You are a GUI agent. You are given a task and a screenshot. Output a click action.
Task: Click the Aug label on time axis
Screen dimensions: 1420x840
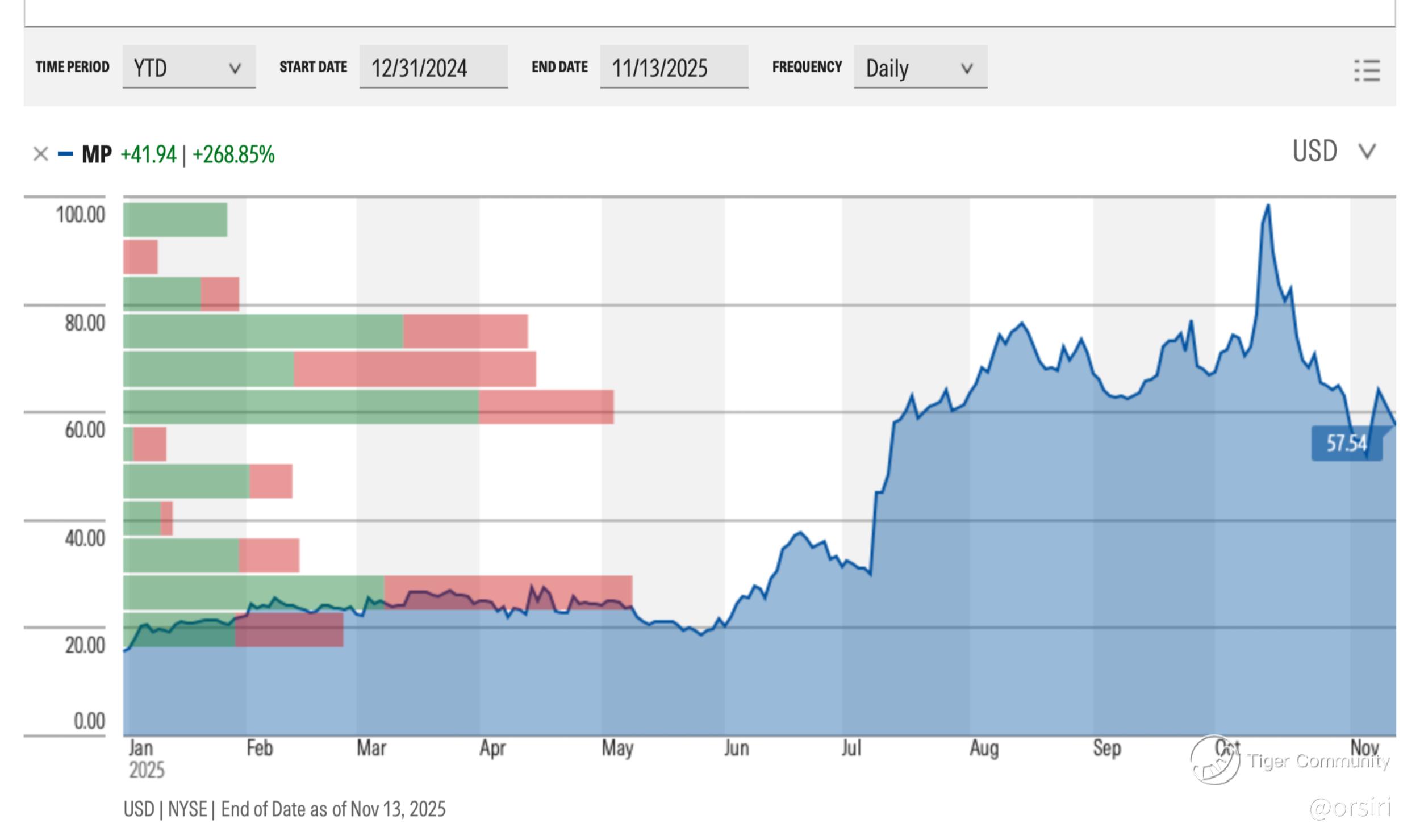point(984,748)
